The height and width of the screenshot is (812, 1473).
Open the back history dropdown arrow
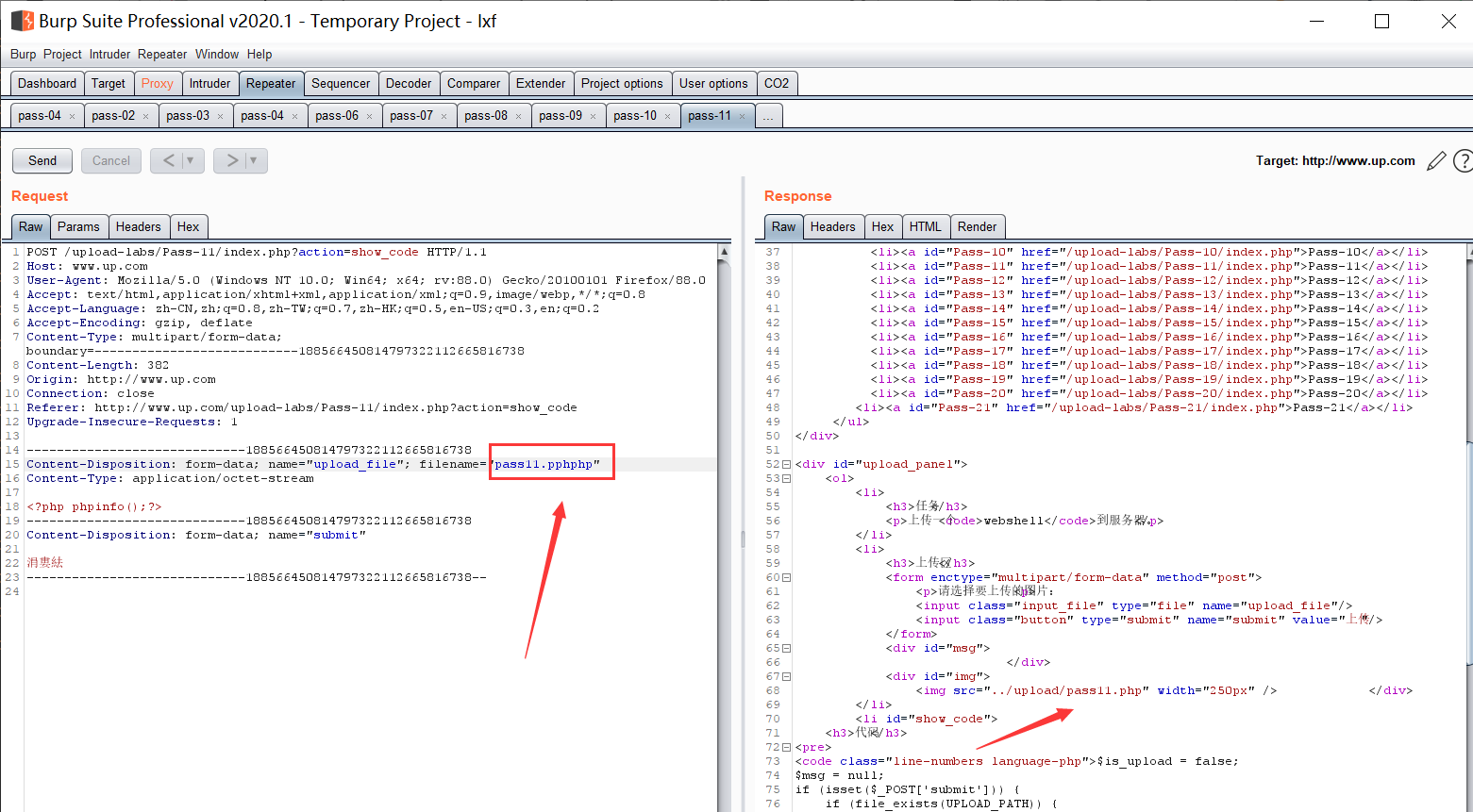191,160
